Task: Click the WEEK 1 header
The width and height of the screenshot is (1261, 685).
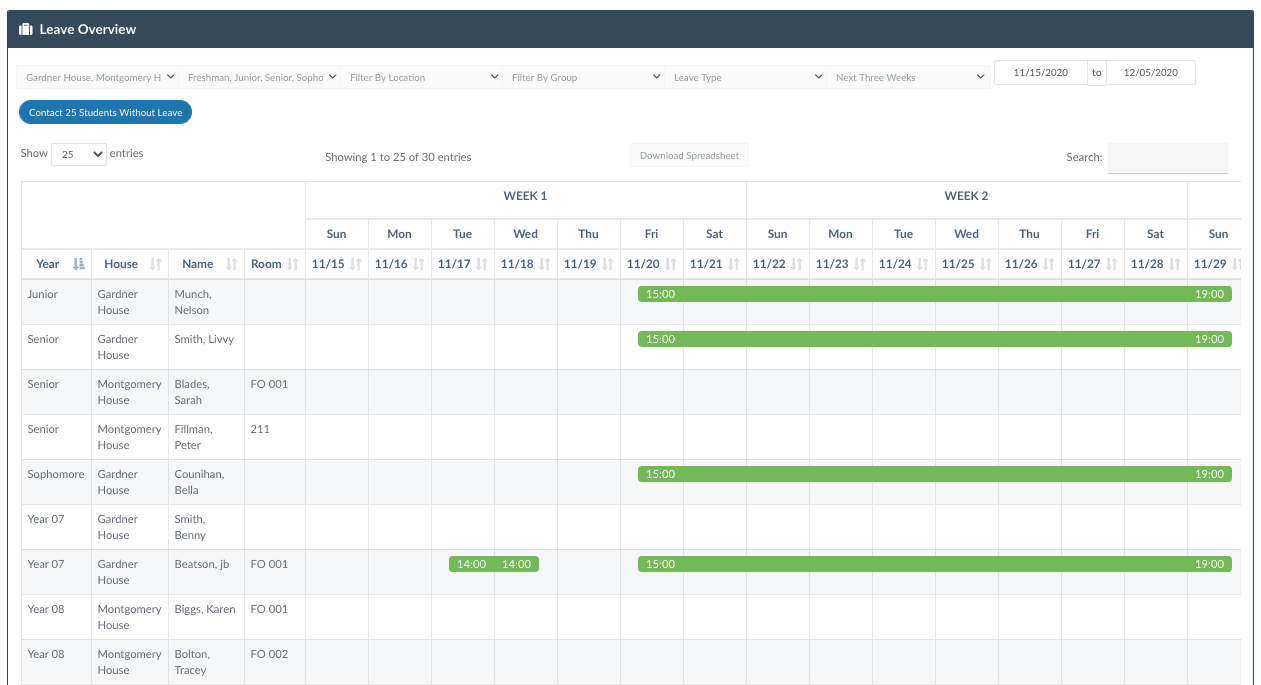Action: coord(525,196)
